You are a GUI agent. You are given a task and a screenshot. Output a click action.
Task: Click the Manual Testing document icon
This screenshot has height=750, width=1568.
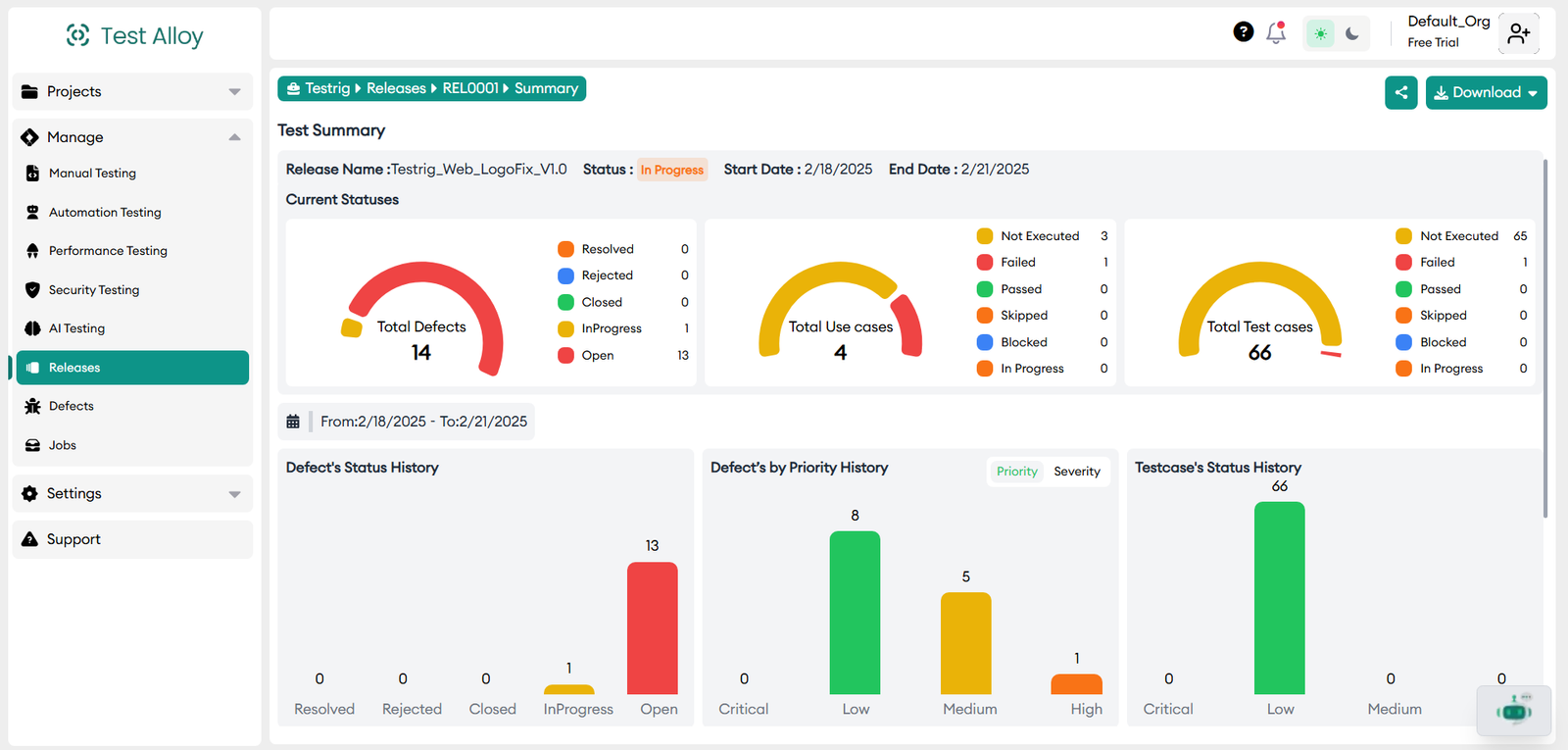(32, 174)
